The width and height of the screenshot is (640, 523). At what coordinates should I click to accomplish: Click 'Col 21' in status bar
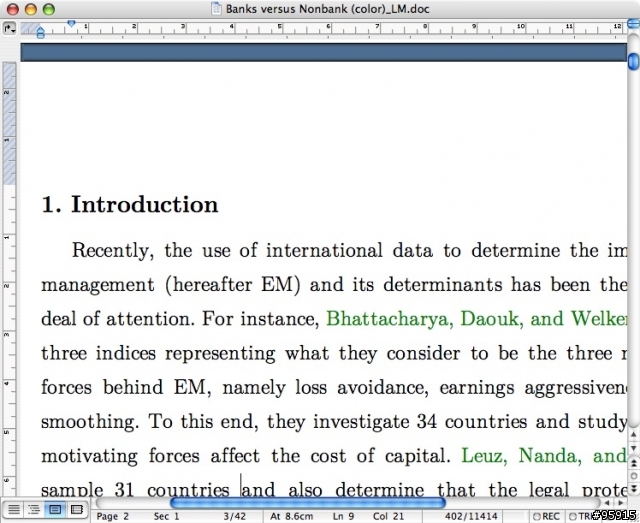point(388,516)
